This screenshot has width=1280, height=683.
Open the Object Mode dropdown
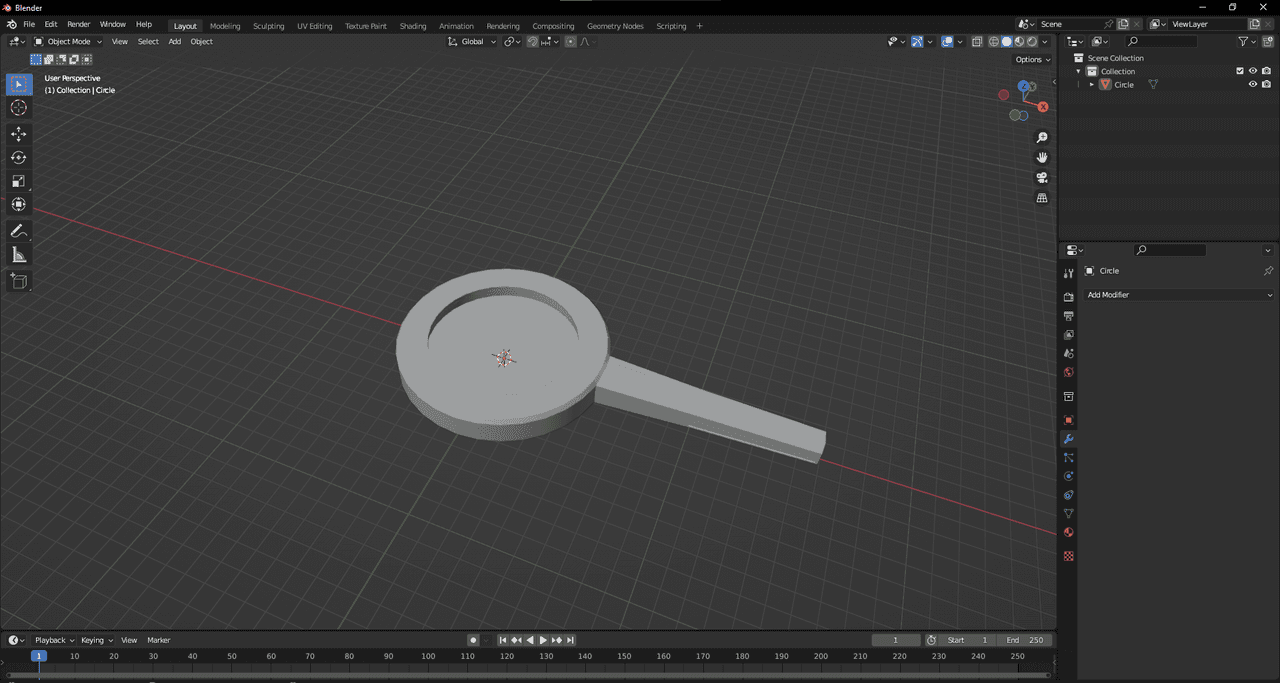tap(68, 42)
